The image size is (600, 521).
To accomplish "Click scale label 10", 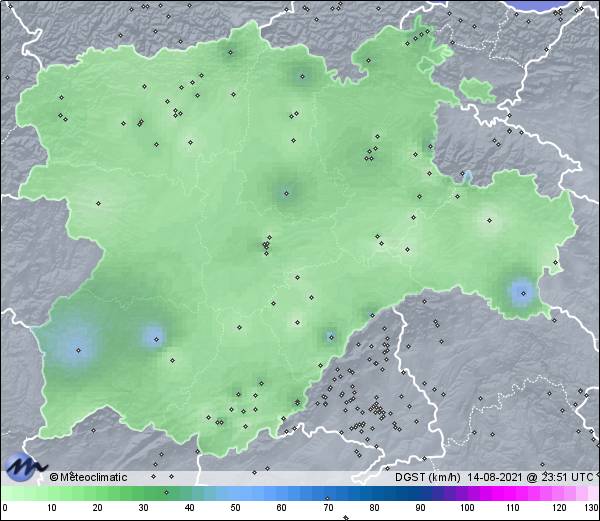I will click(52, 508).
